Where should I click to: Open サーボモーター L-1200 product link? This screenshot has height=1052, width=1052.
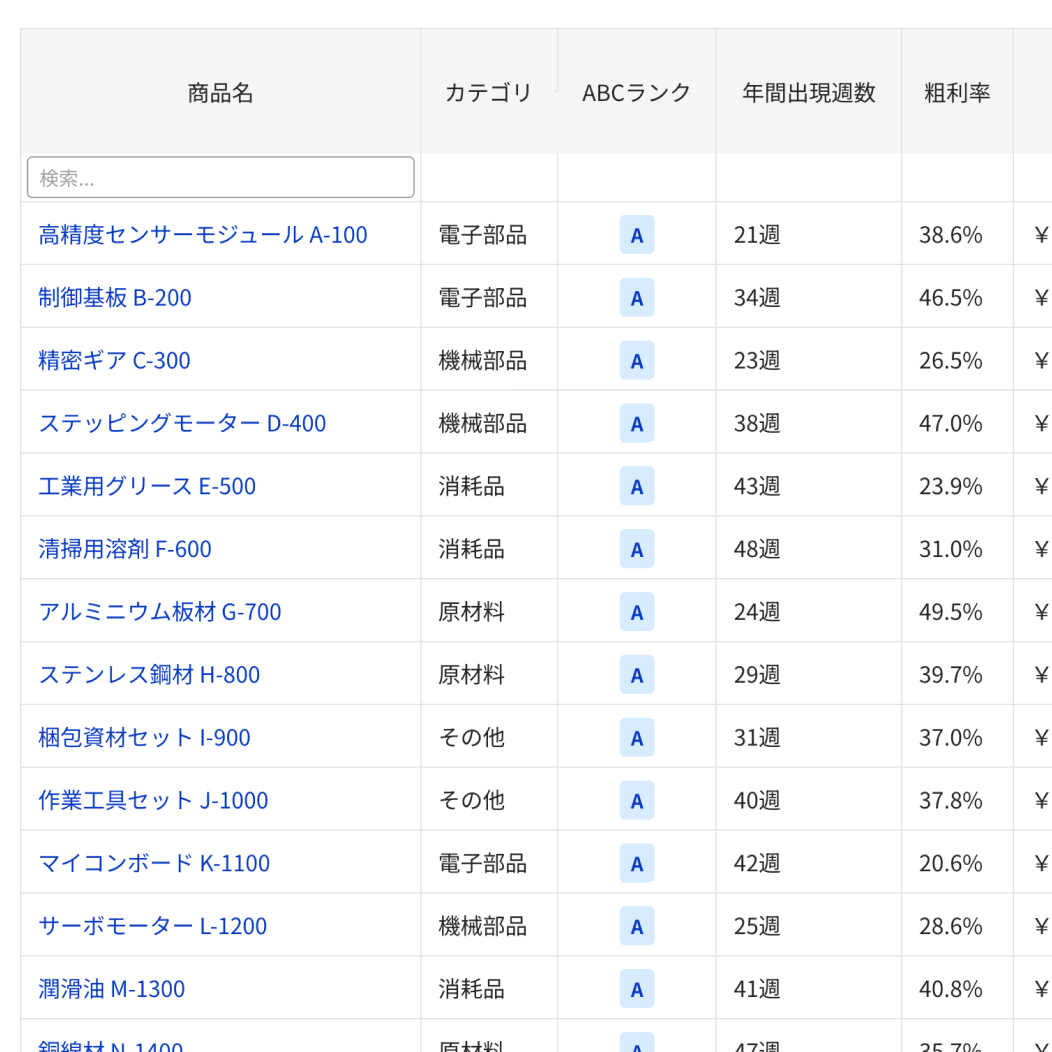(x=152, y=926)
